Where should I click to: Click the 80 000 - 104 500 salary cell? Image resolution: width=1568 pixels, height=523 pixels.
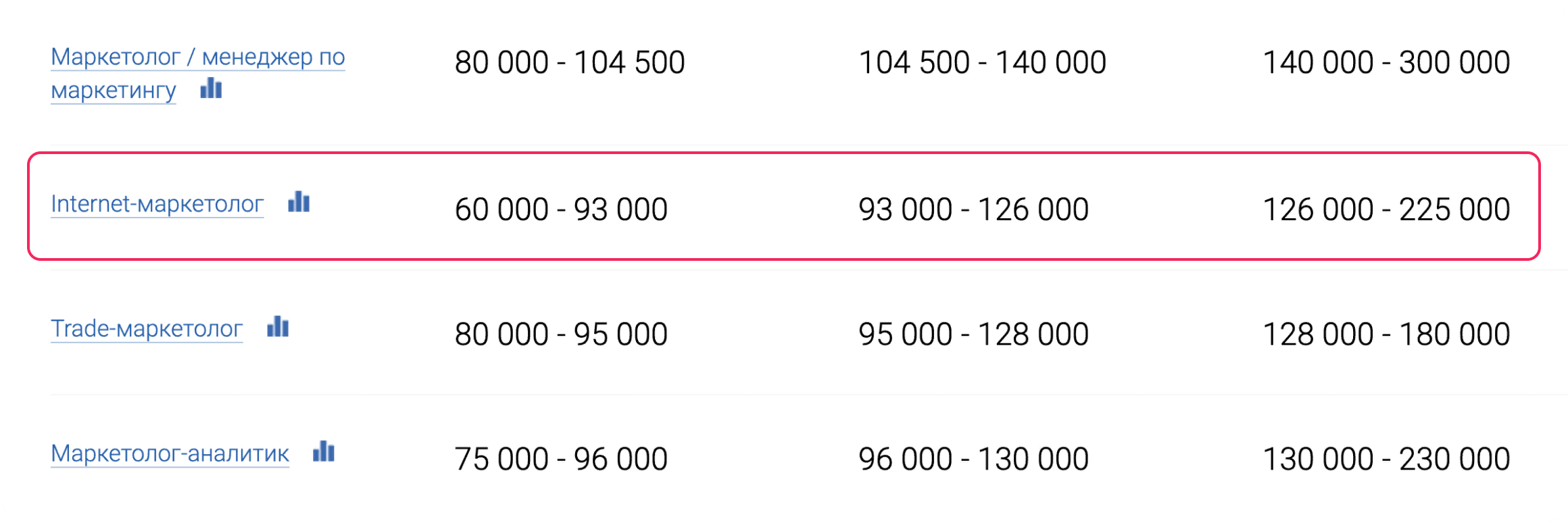[569, 63]
